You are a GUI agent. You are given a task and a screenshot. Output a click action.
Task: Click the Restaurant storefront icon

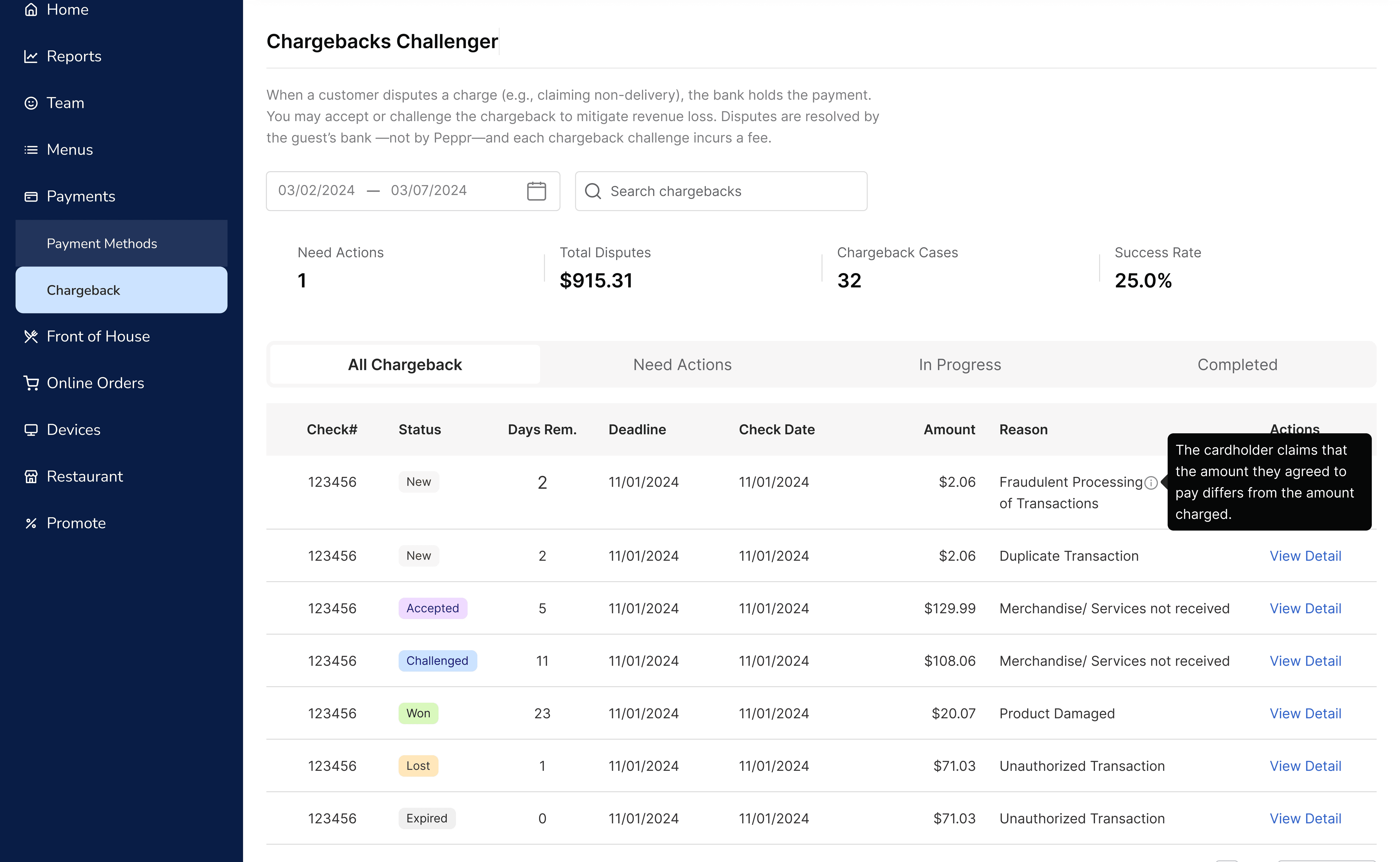pos(31,477)
